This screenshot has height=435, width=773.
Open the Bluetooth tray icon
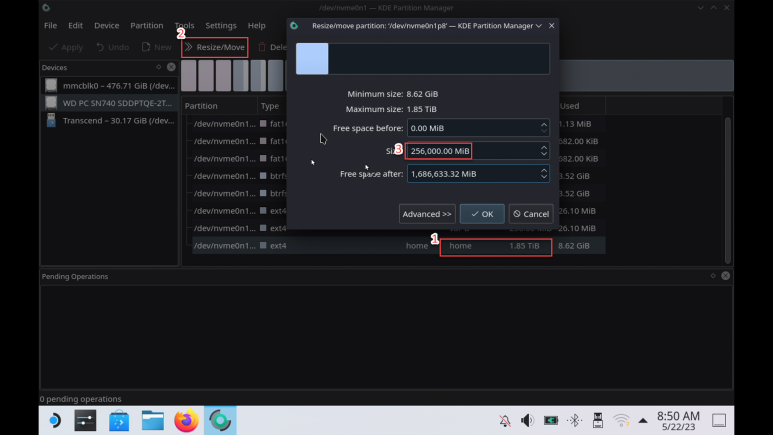pos(574,421)
